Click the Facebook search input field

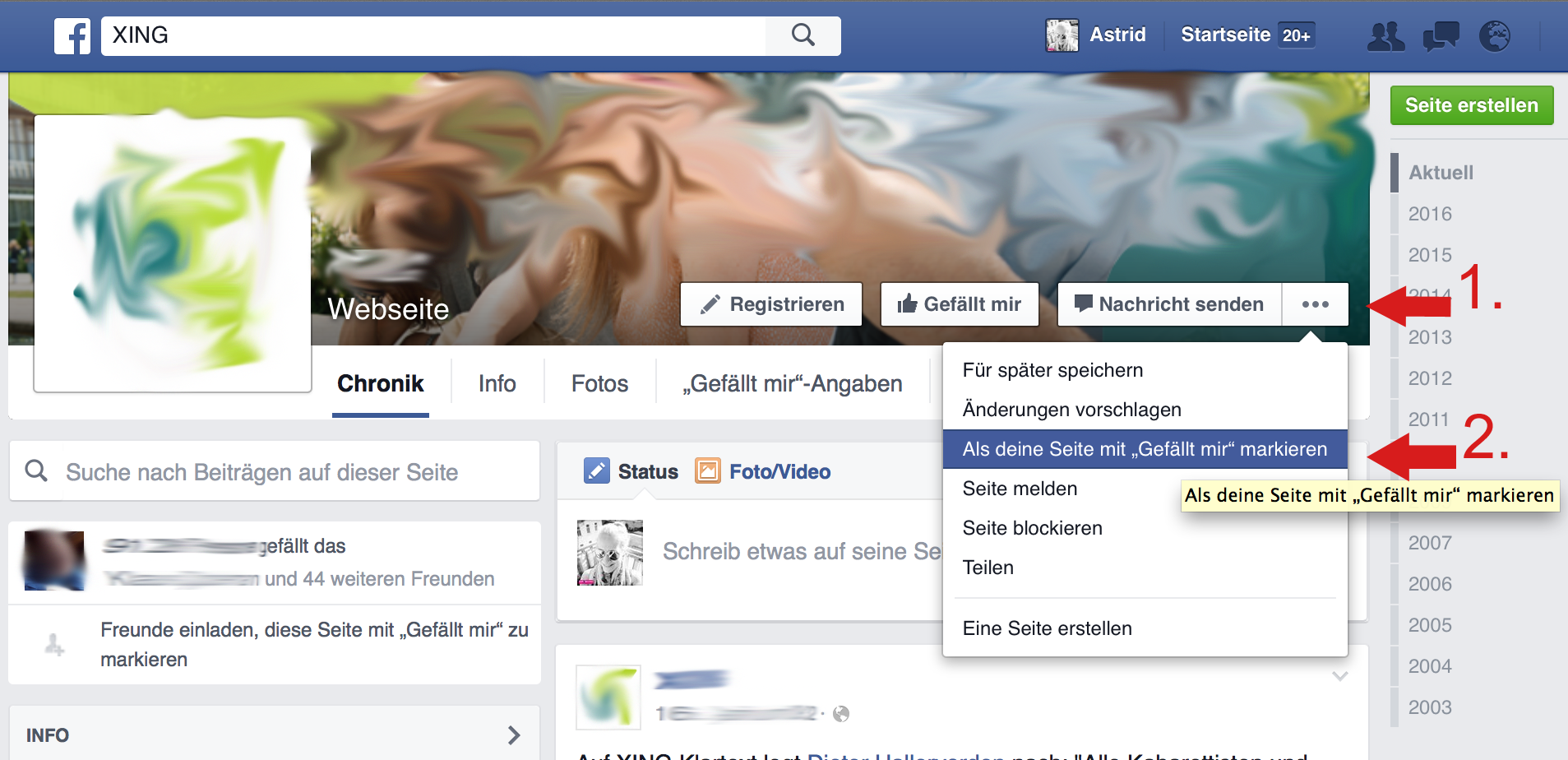433,35
